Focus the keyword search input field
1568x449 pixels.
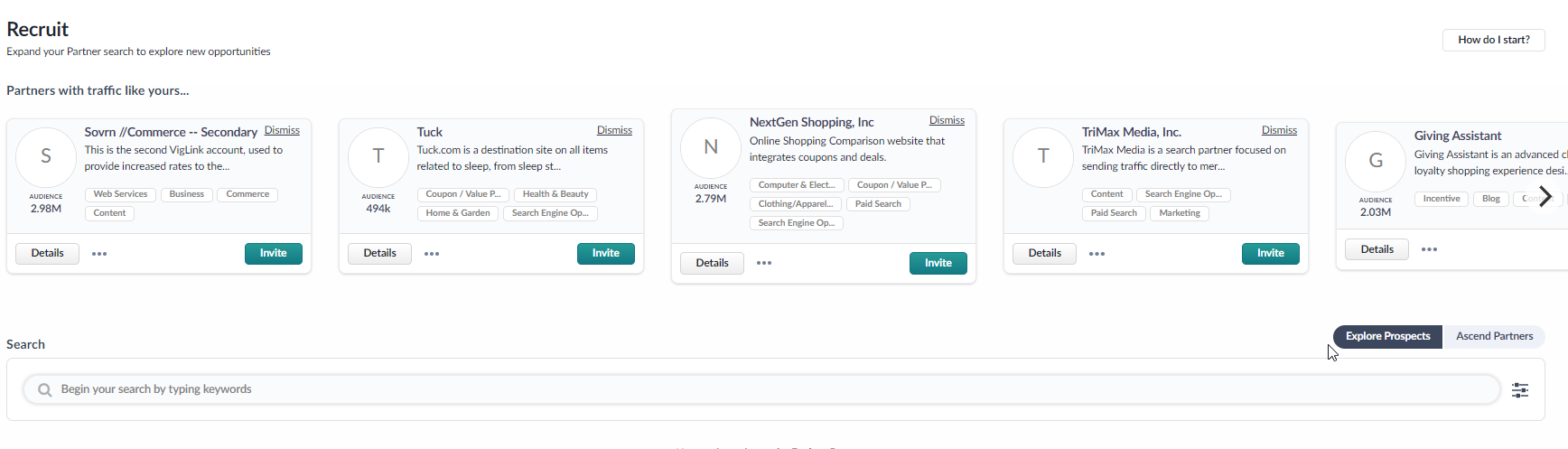pyautogui.click(x=761, y=389)
